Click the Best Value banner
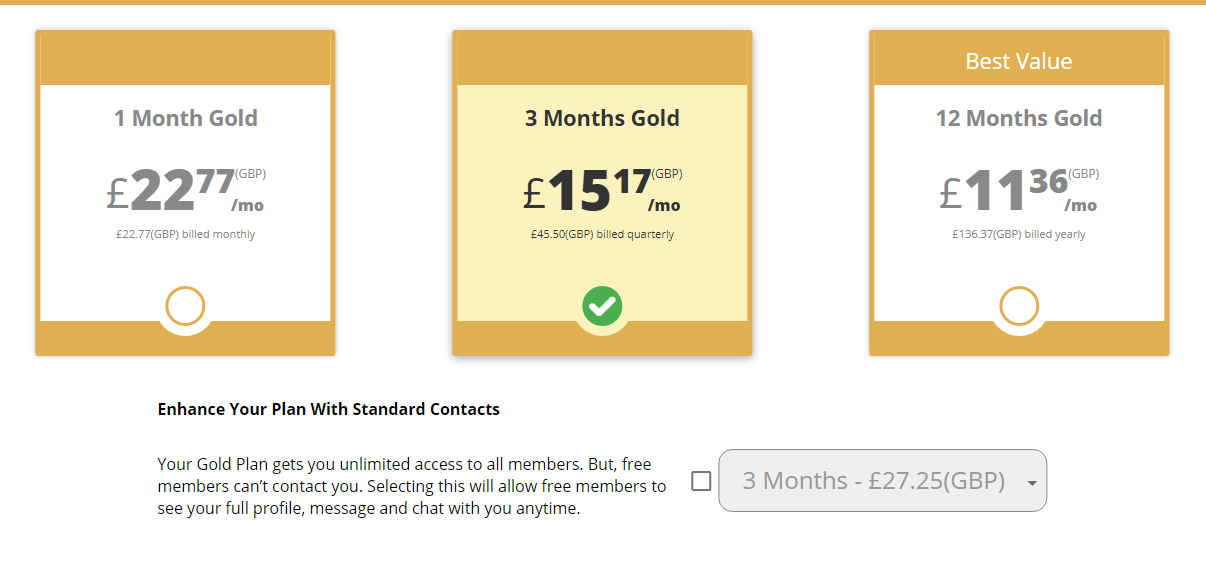 [x=1019, y=61]
